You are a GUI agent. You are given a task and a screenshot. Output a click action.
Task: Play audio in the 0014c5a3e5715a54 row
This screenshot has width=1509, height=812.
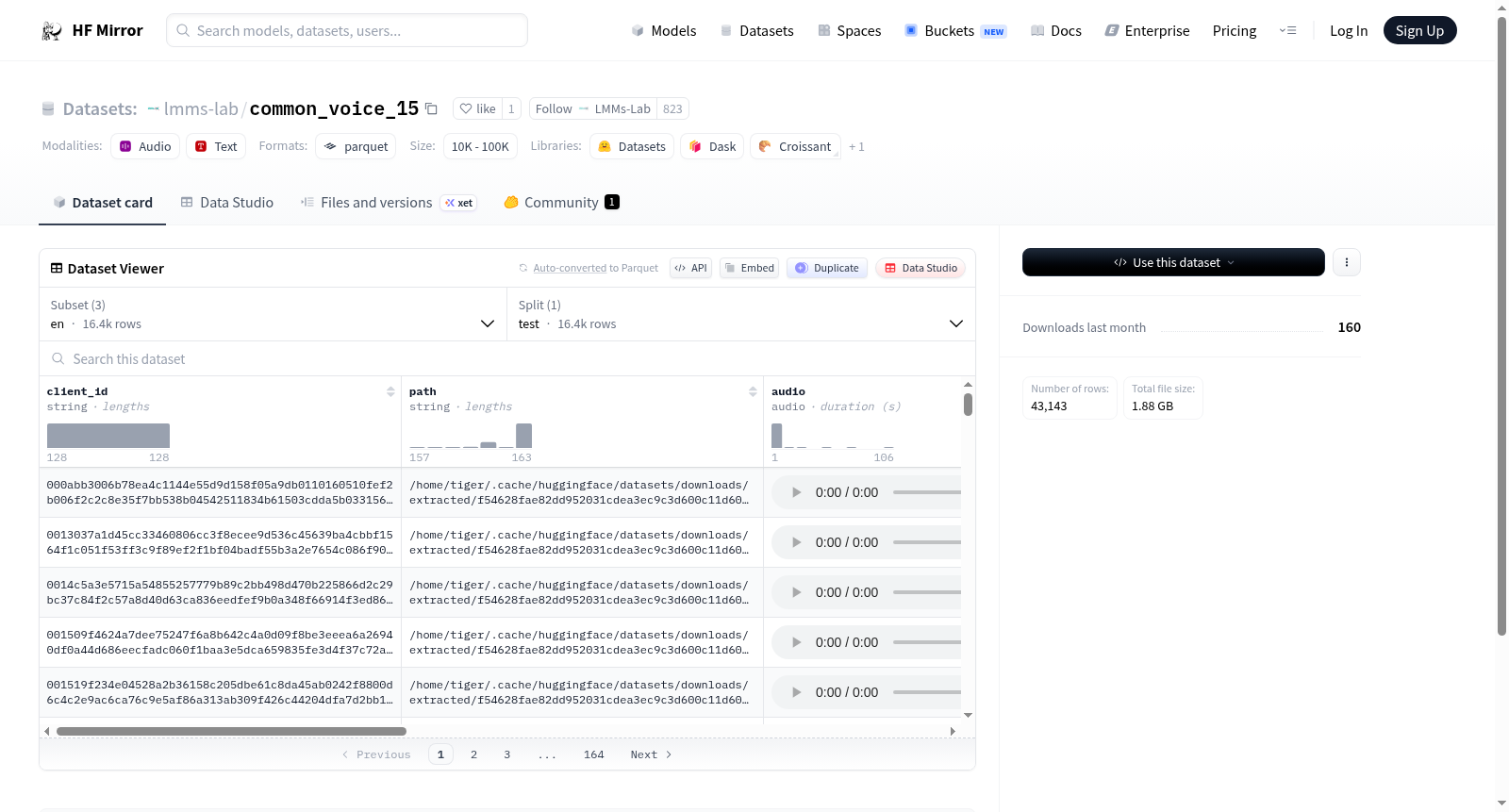[796, 592]
